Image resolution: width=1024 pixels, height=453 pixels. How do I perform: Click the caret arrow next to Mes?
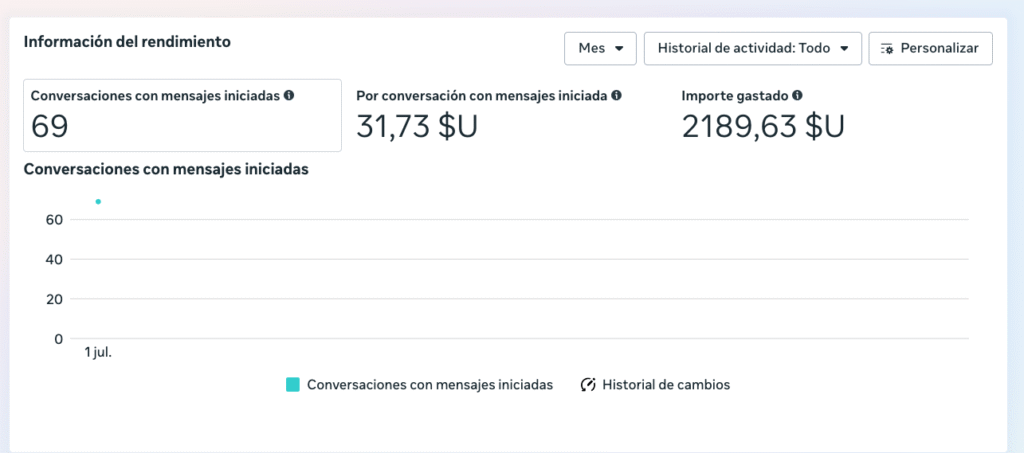(x=620, y=48)
